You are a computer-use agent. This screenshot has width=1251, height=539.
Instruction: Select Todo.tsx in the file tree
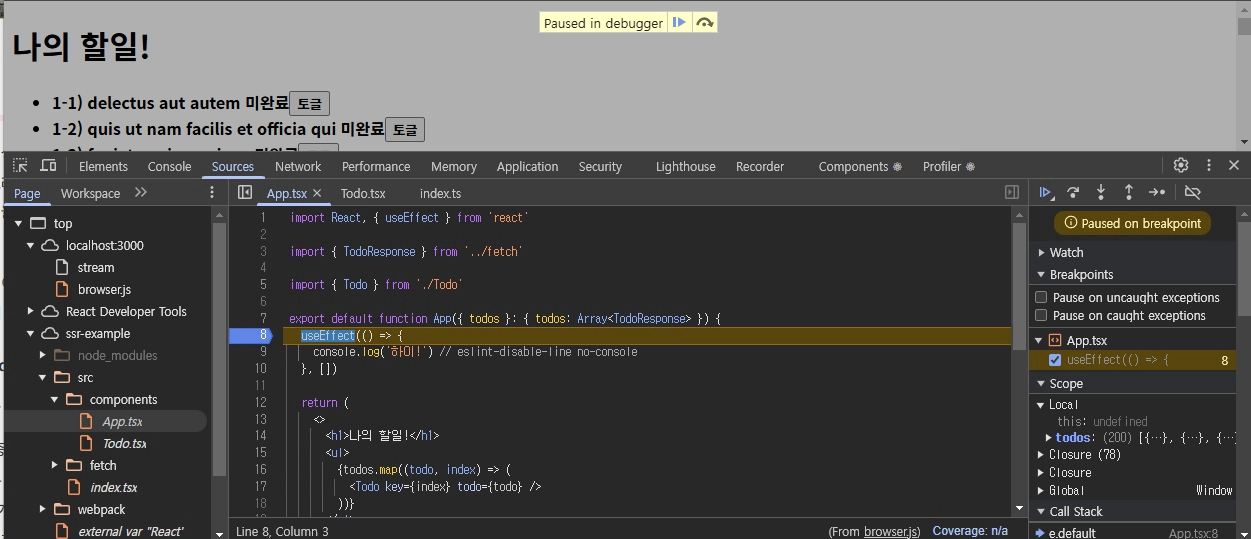124,443
